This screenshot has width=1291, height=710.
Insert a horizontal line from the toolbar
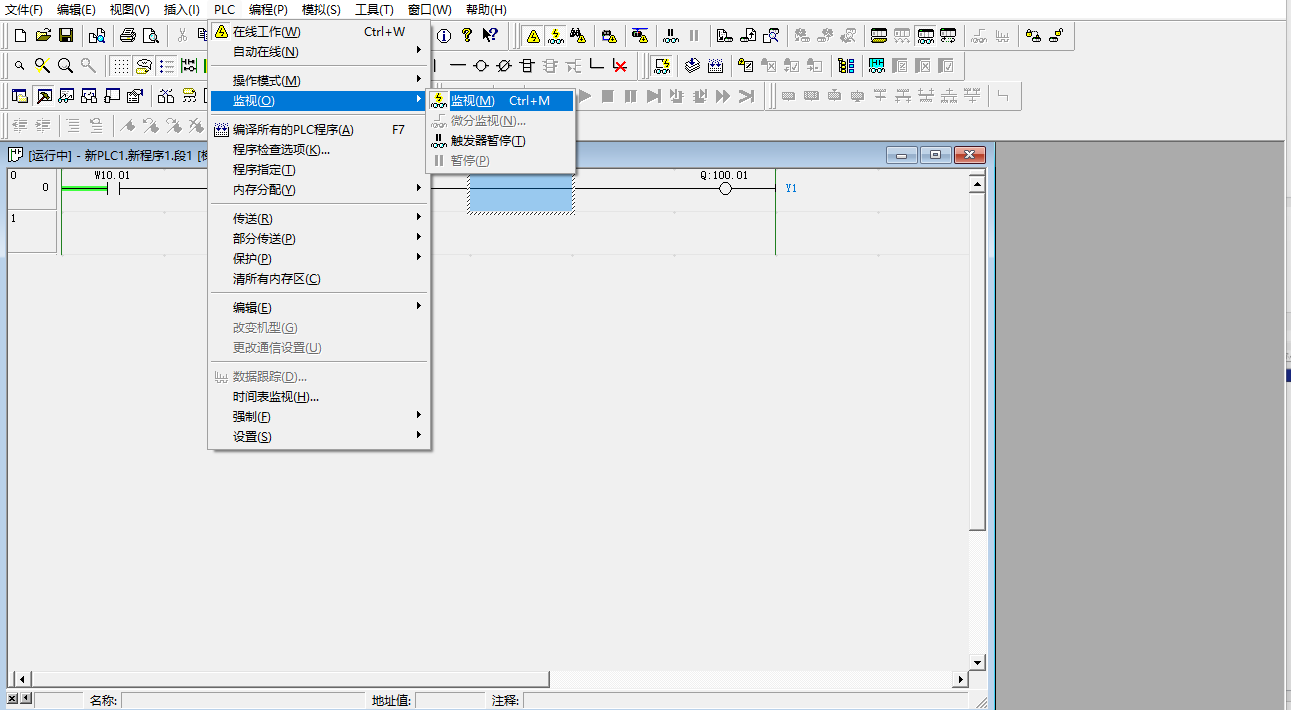pos(458,66)
